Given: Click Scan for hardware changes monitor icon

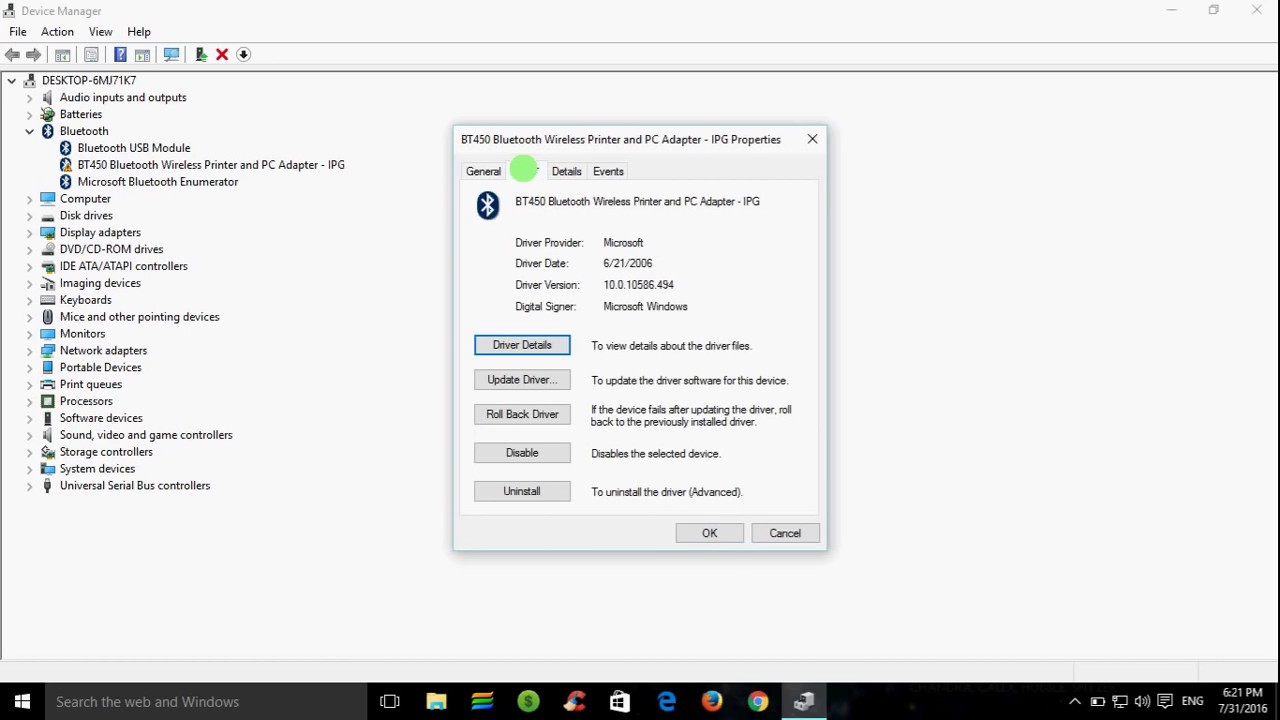Looking at the screenshot, I should tap(171, 54).
